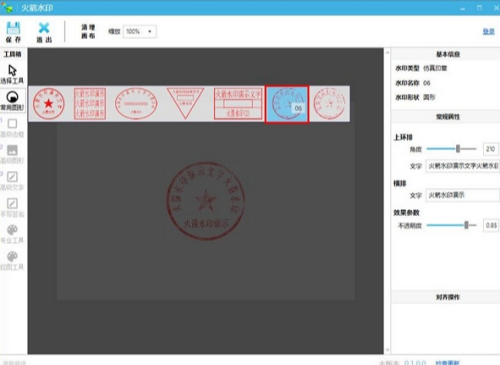This screenshot has width=500, height=365.
Task: Click the check for updates link
Action: (x=447, y=363)
